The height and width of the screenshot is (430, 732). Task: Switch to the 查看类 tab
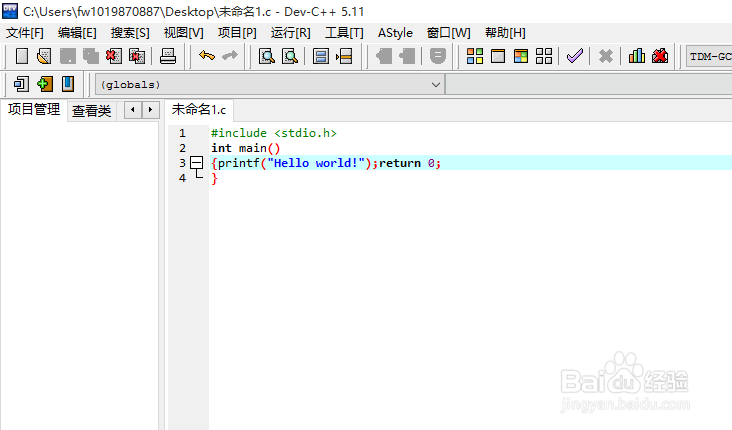(92, 111)
